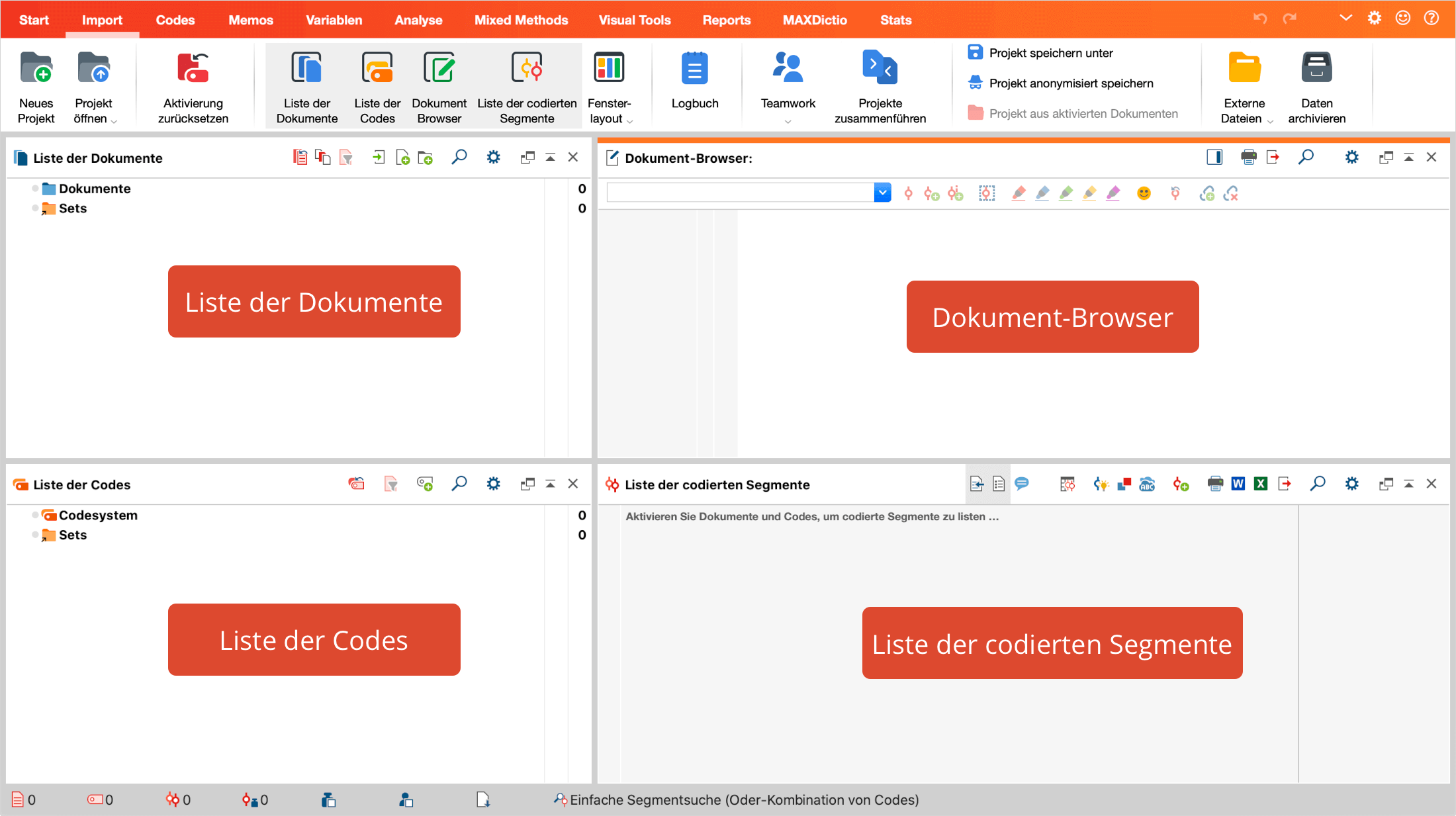Open the Help question mark icon
This screenshot has height=816, width=1456.
1432,18
